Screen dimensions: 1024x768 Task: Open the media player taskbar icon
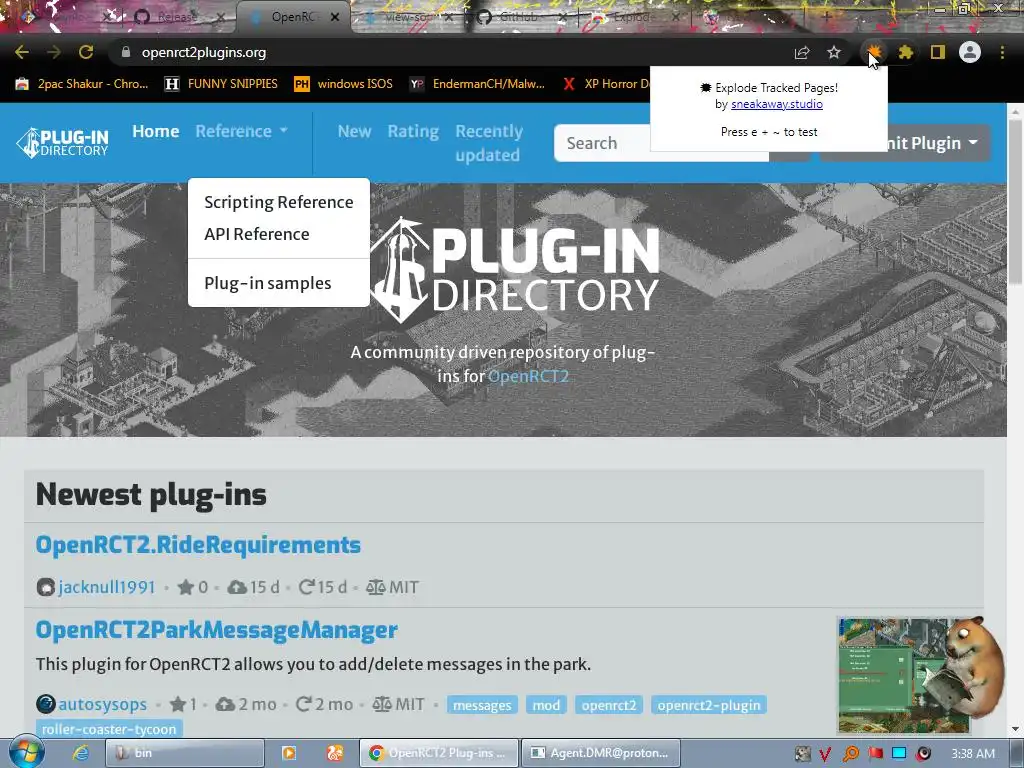click(288, 753)
